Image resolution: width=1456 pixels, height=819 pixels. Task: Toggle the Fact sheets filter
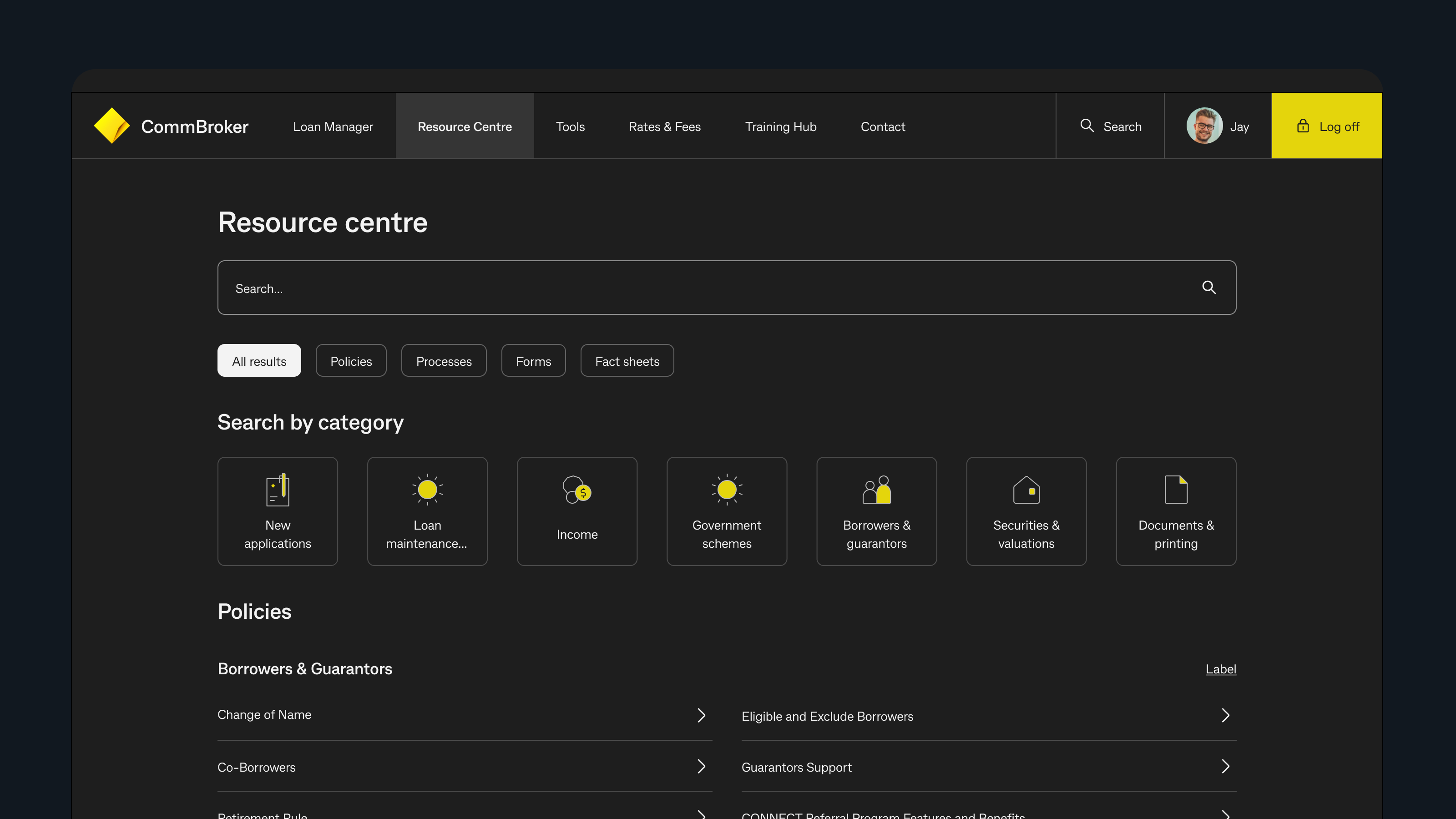tap(627, 361)
